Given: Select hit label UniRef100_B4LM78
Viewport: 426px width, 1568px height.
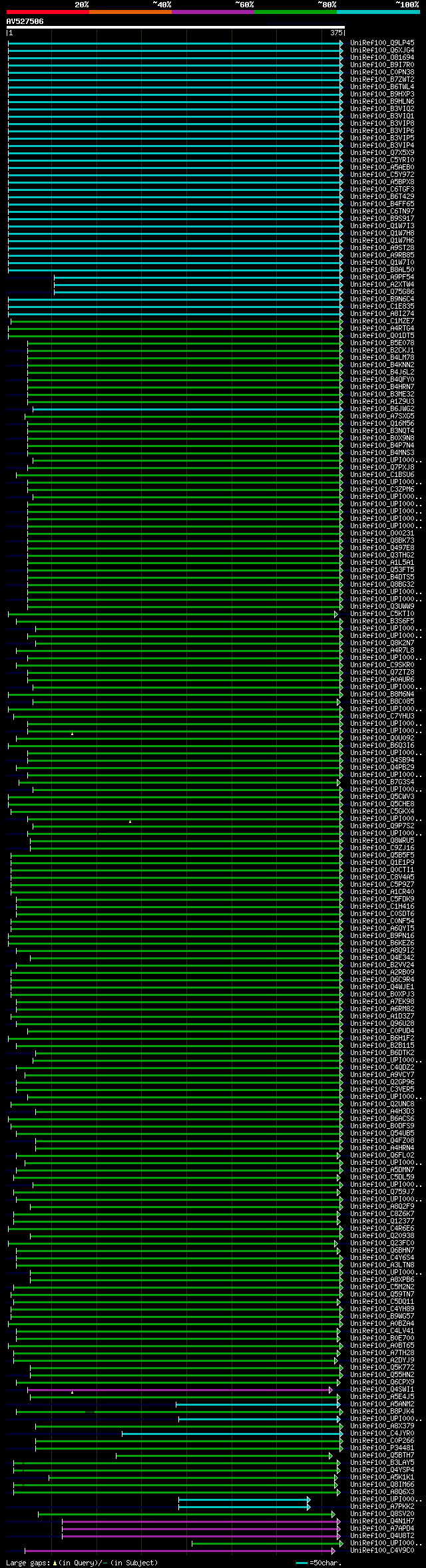Looking at the screenshot, I should pyautogui.click(x=382, y=358).
